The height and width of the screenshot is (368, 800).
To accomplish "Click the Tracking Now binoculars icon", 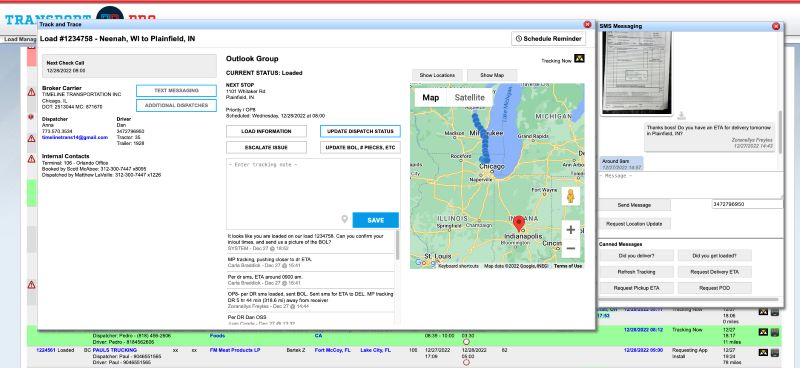I will point(579,59).
